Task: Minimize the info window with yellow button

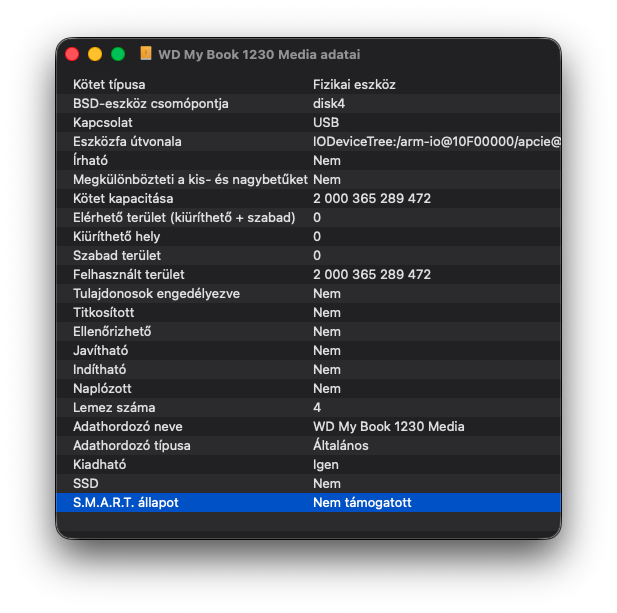Action: pyautogui.click(x=95, y=54)
